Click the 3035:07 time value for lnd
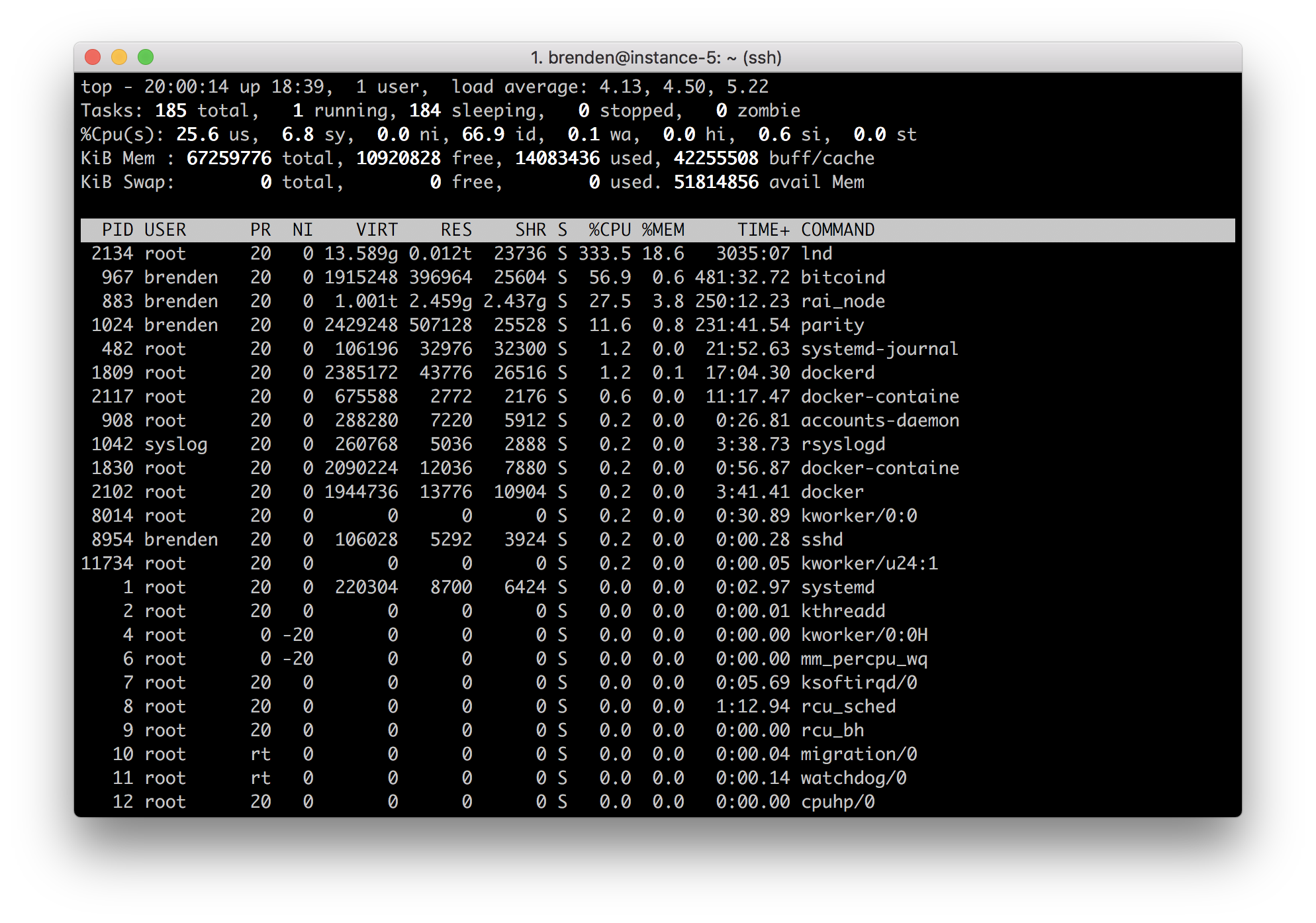The height and width of the screenshot is (923, 1316). coord(753,254)
